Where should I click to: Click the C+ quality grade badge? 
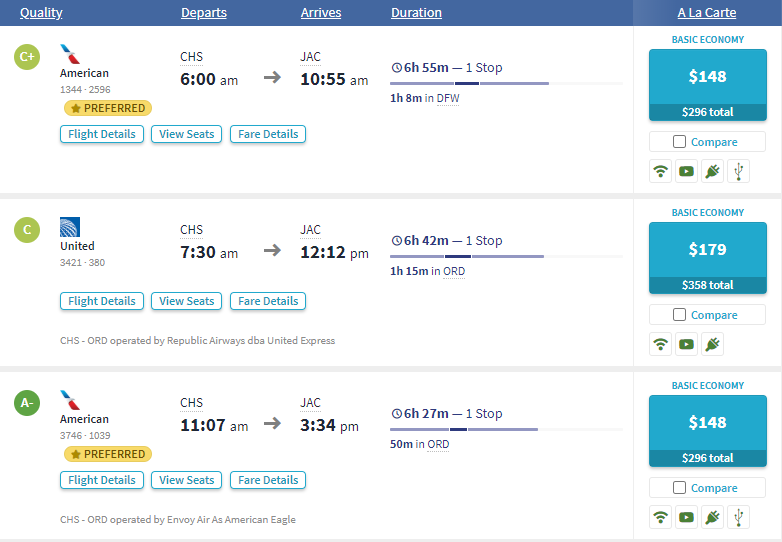coord(27,57)
